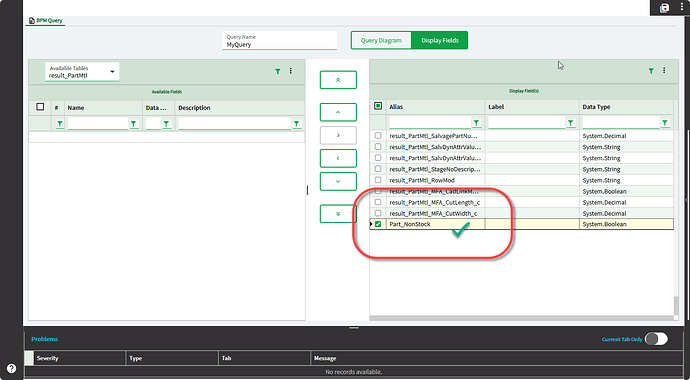The image size is (690, 380).
Task: Click the move up chevron button
Action: tap(338, 112)
